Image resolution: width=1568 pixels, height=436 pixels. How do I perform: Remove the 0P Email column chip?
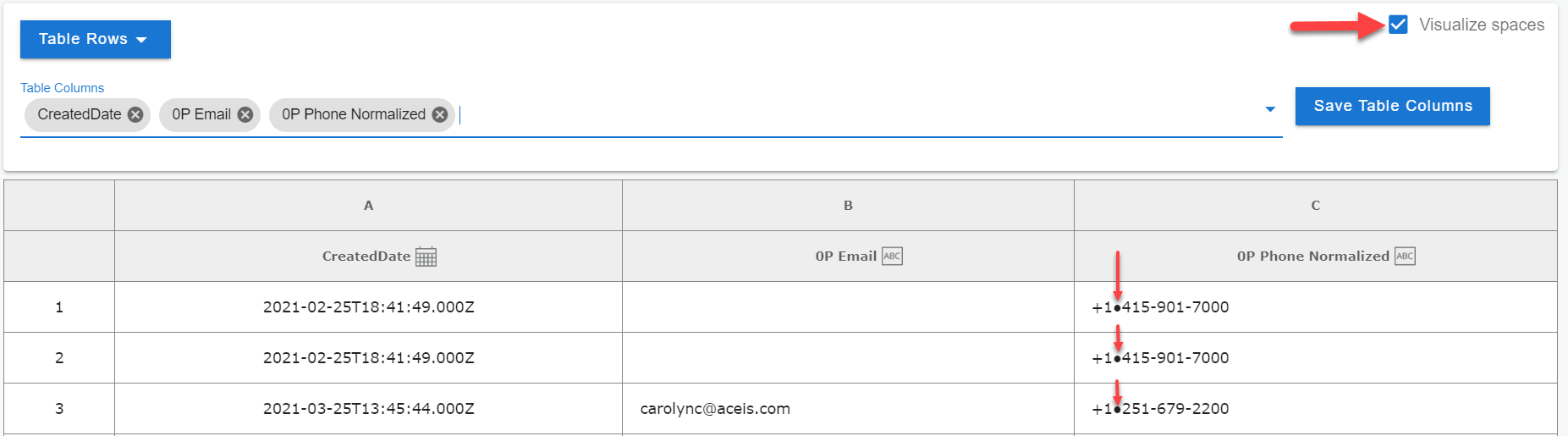(245, 114)
